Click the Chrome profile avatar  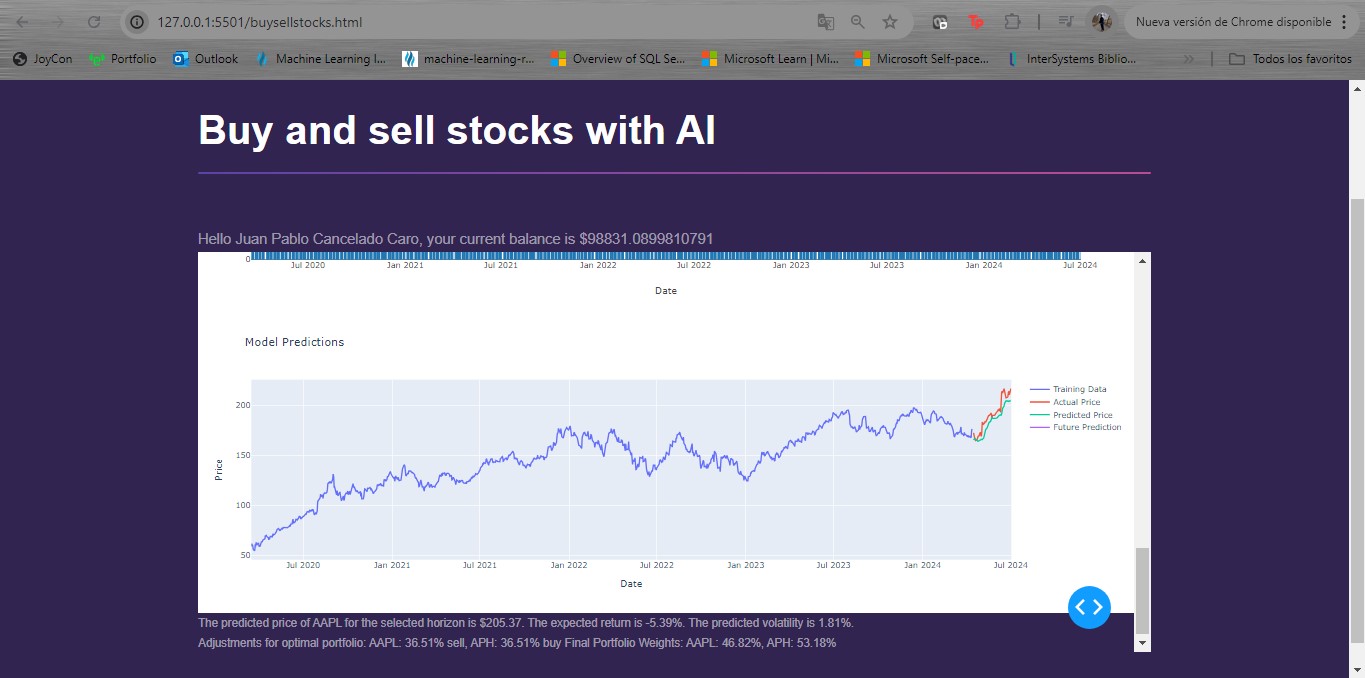[1101, 22]
